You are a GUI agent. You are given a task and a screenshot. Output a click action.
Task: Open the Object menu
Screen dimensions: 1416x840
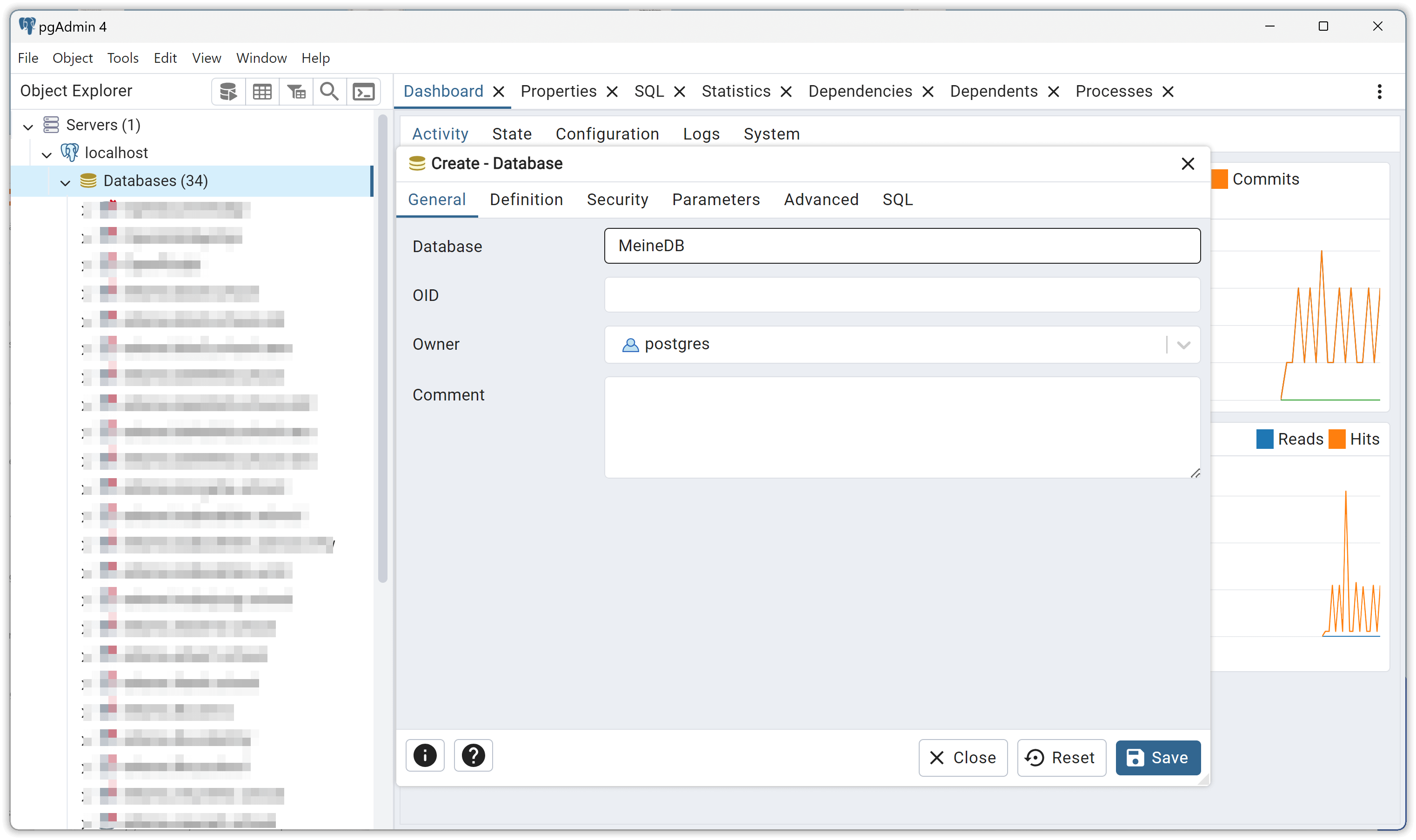click(73, 58)
